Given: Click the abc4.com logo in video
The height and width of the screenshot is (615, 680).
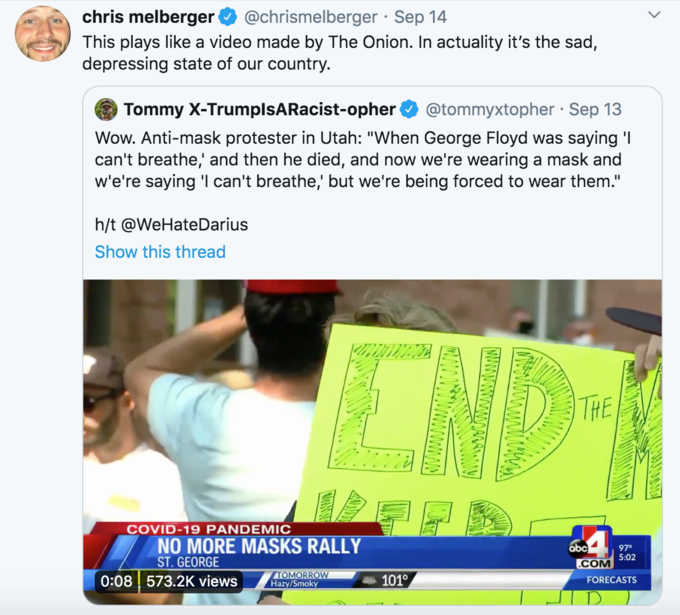Looking at the screenshot, I should [x=593, y=547].
